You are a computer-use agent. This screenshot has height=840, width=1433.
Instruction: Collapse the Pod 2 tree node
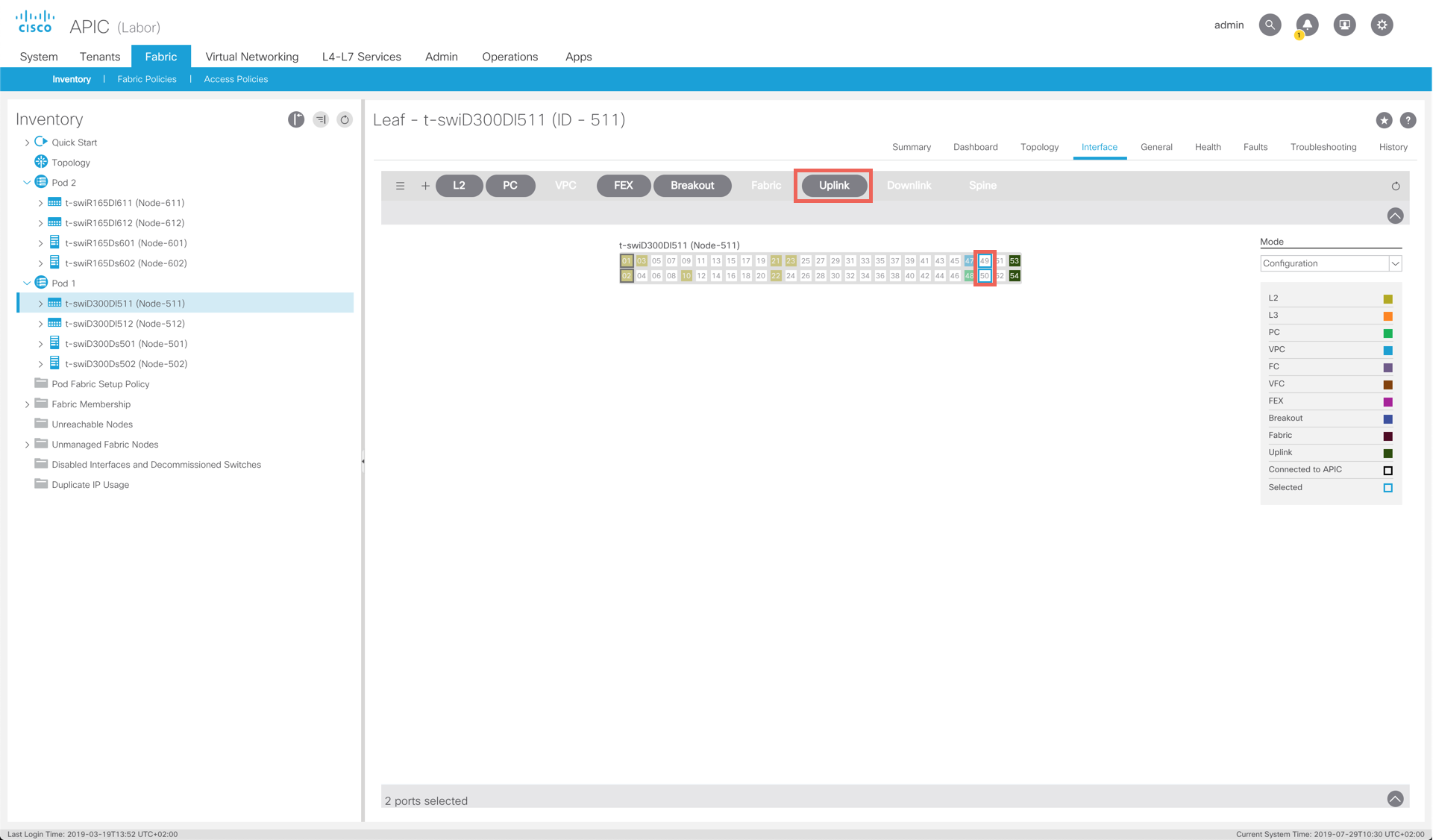pyautogui.click(x=28, y=183)
